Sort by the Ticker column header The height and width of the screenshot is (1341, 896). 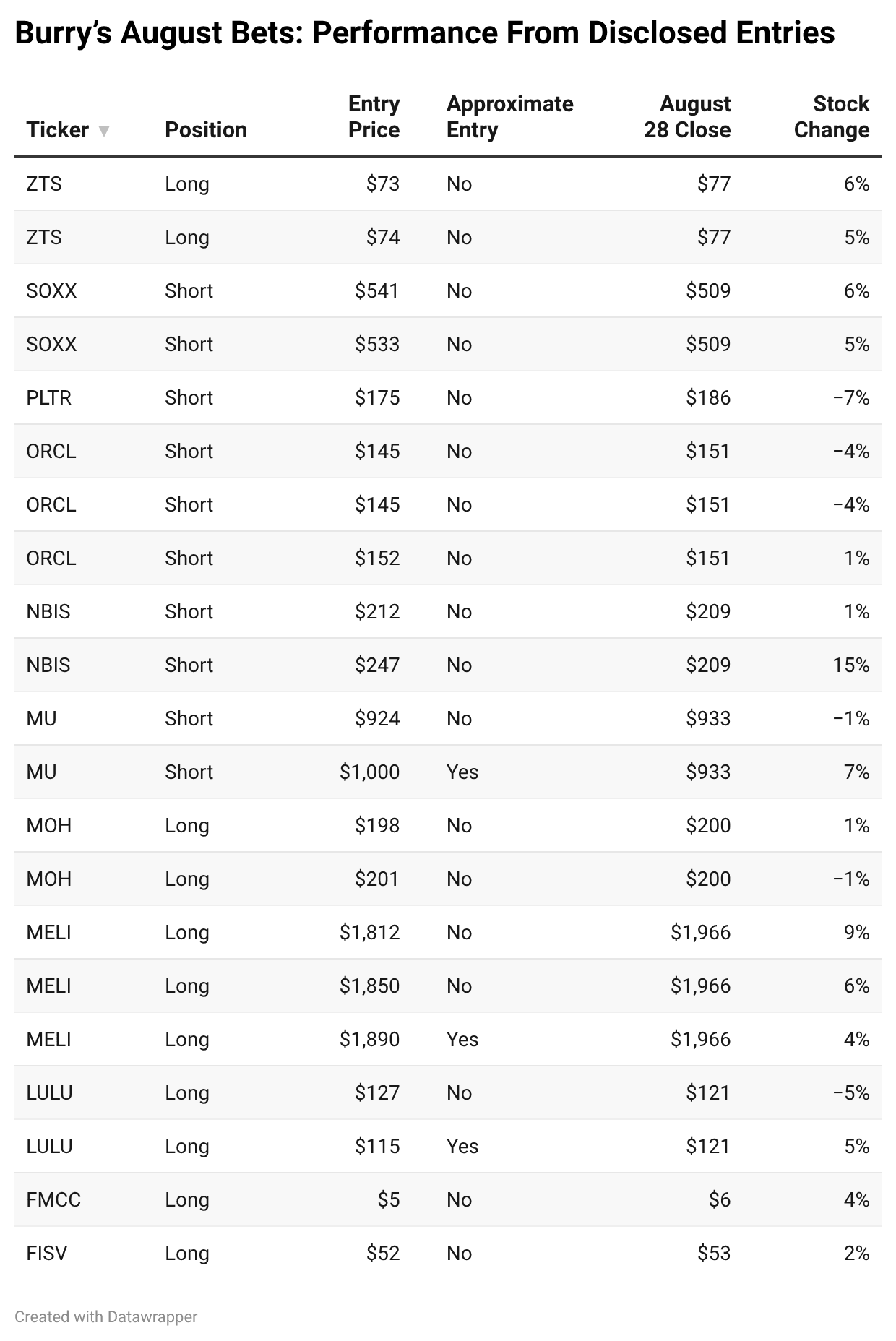[58, 130]
